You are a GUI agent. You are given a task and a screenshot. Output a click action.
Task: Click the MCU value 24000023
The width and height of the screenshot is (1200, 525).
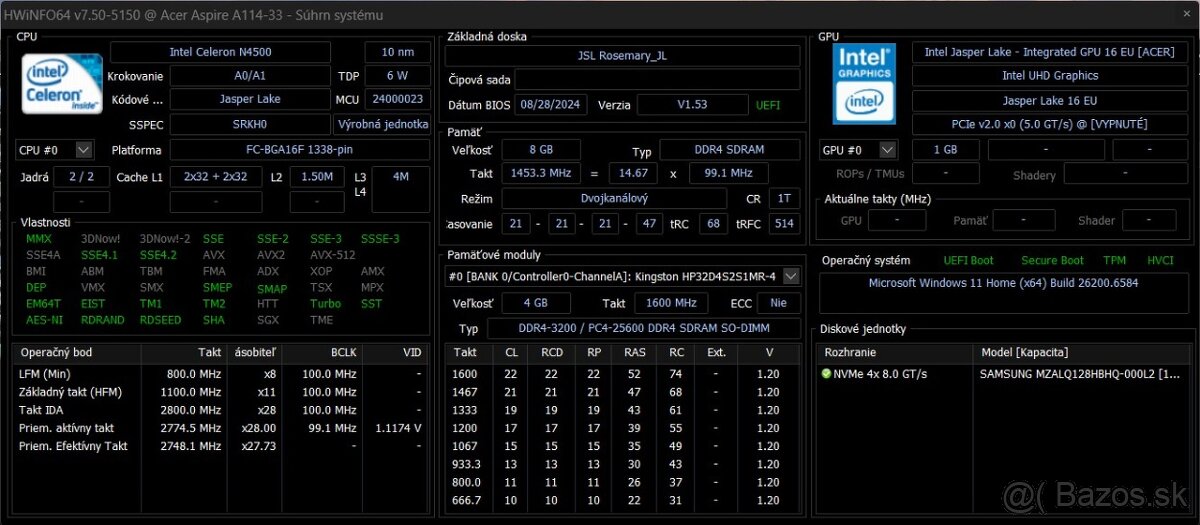click(397, 100)
